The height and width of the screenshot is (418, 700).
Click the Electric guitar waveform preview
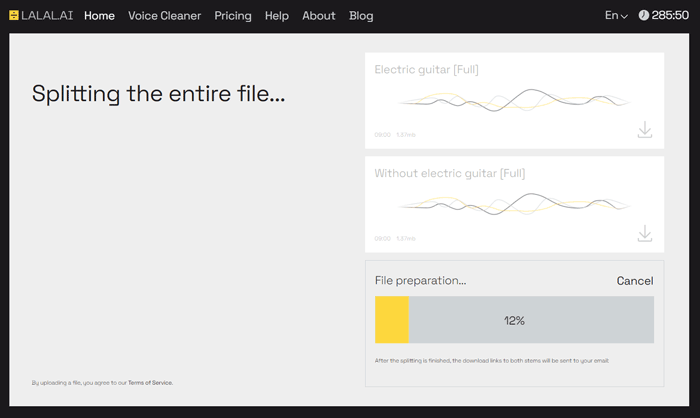tap(514, 100)
